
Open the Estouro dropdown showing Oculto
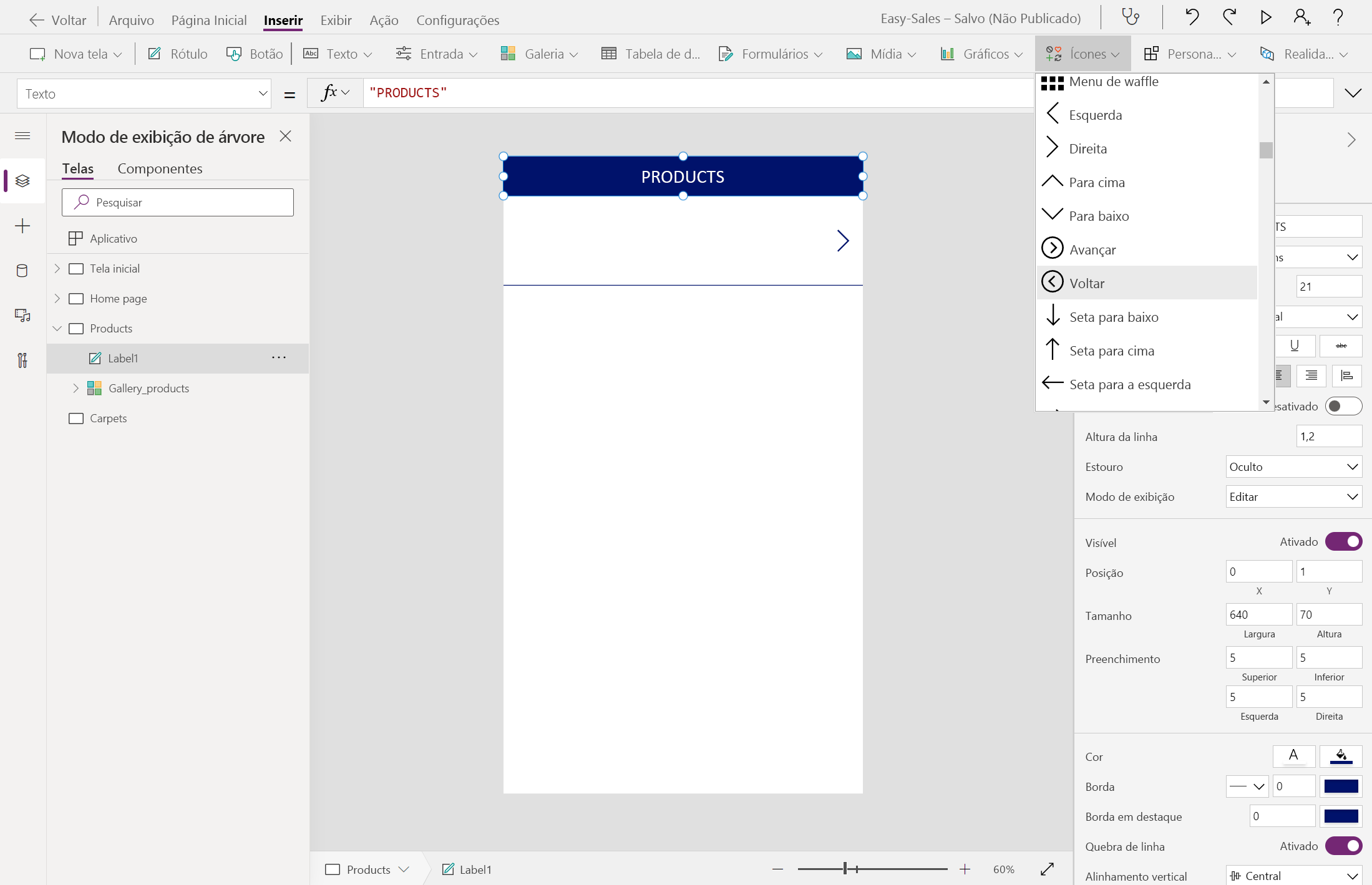coord(1293,467)
